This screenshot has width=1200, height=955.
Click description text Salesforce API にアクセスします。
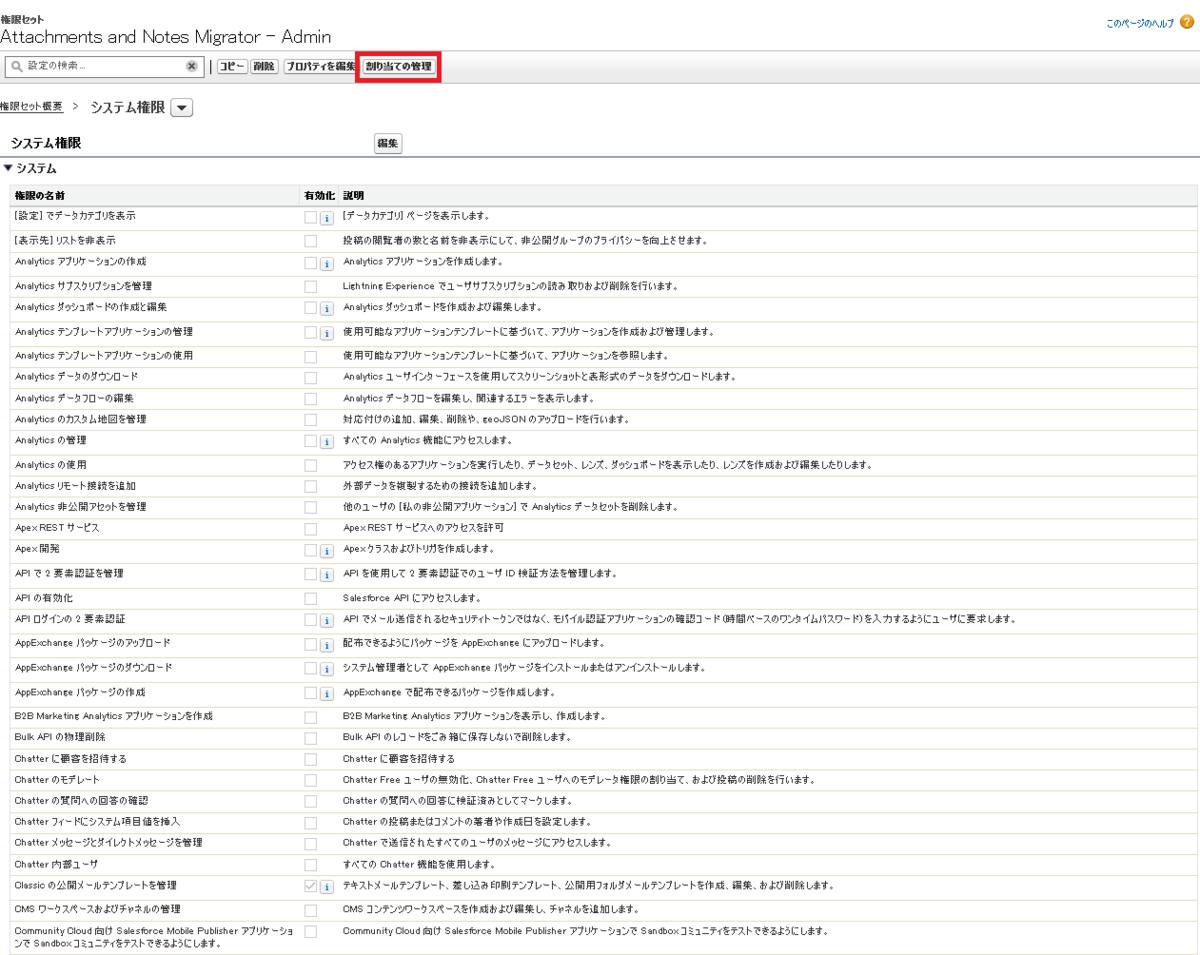click(412, 598)
